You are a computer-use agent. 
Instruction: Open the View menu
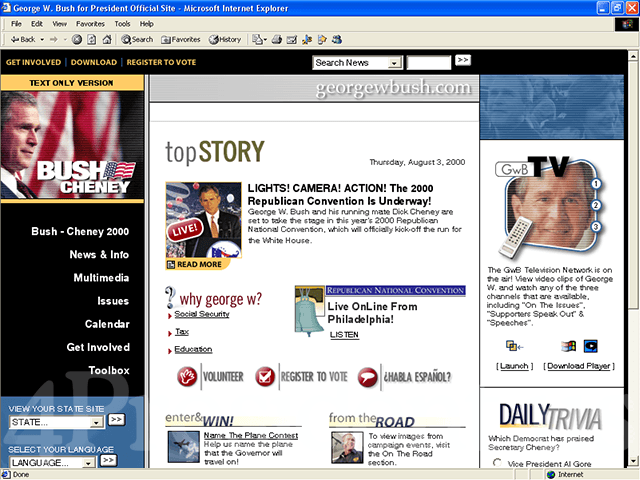(x=60, y=24)
